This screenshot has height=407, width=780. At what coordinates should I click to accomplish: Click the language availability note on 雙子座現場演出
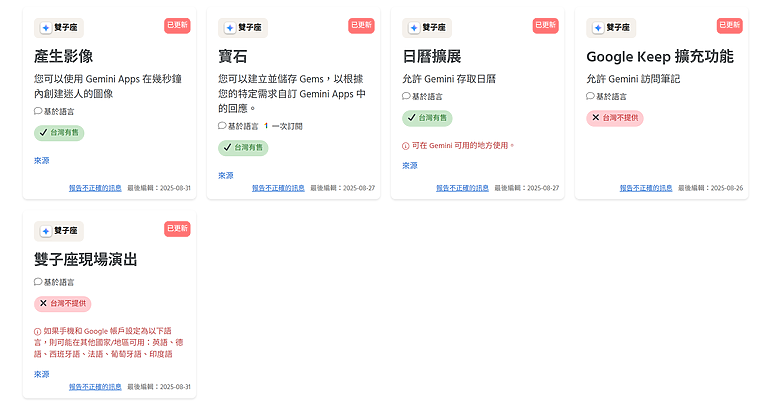coord(108,342)
